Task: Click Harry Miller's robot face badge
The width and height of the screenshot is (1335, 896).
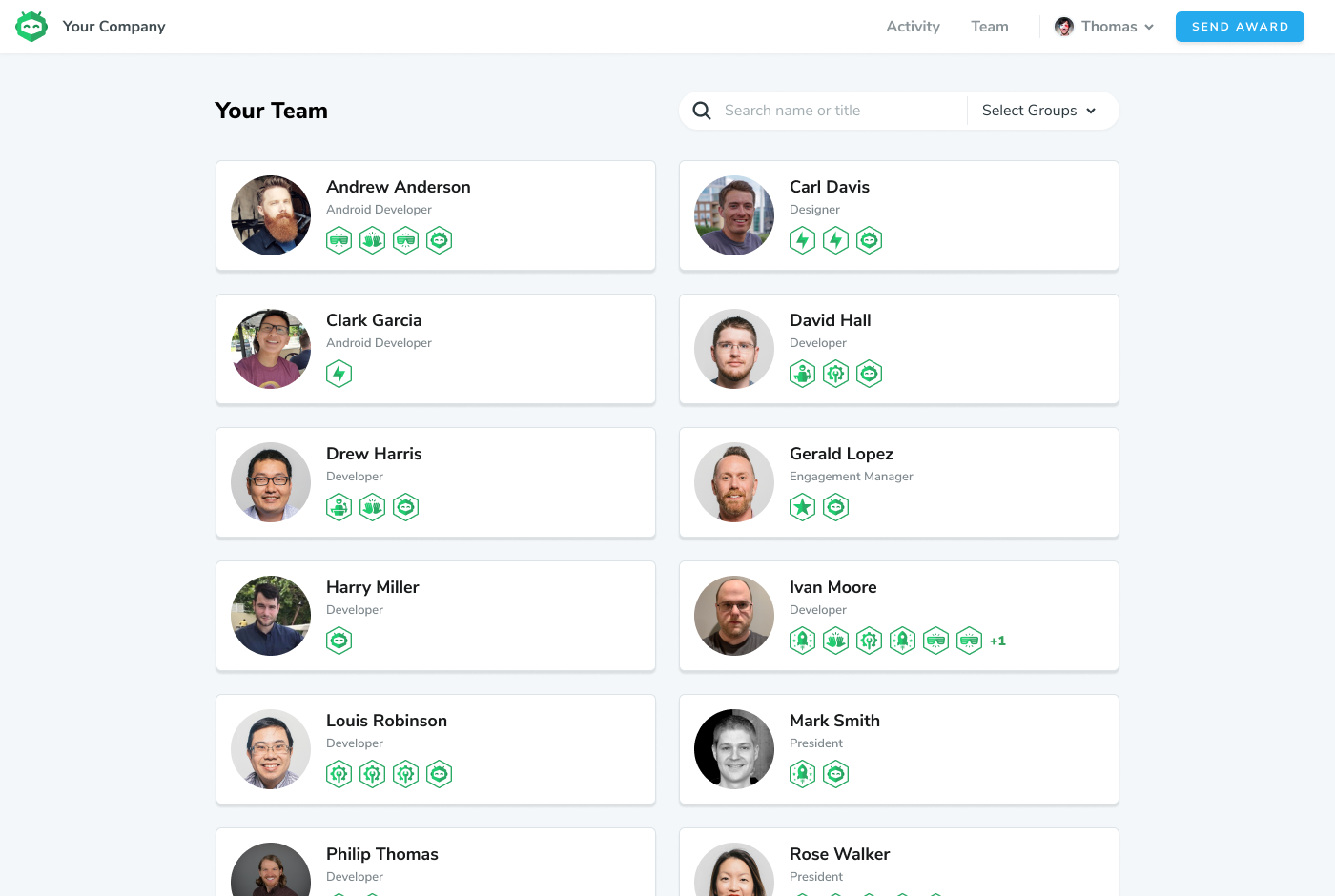Action: [x=339, y=641]
